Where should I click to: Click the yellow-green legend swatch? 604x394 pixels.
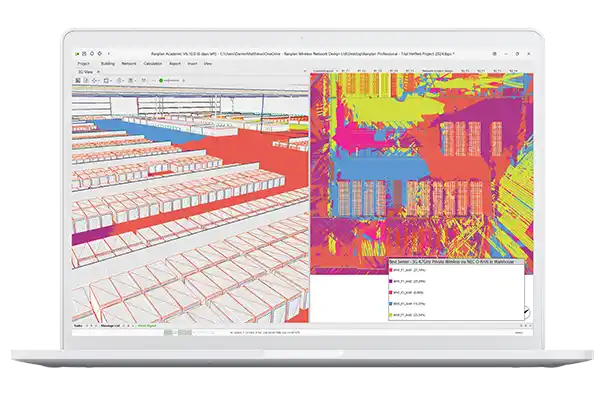(391, 315)
